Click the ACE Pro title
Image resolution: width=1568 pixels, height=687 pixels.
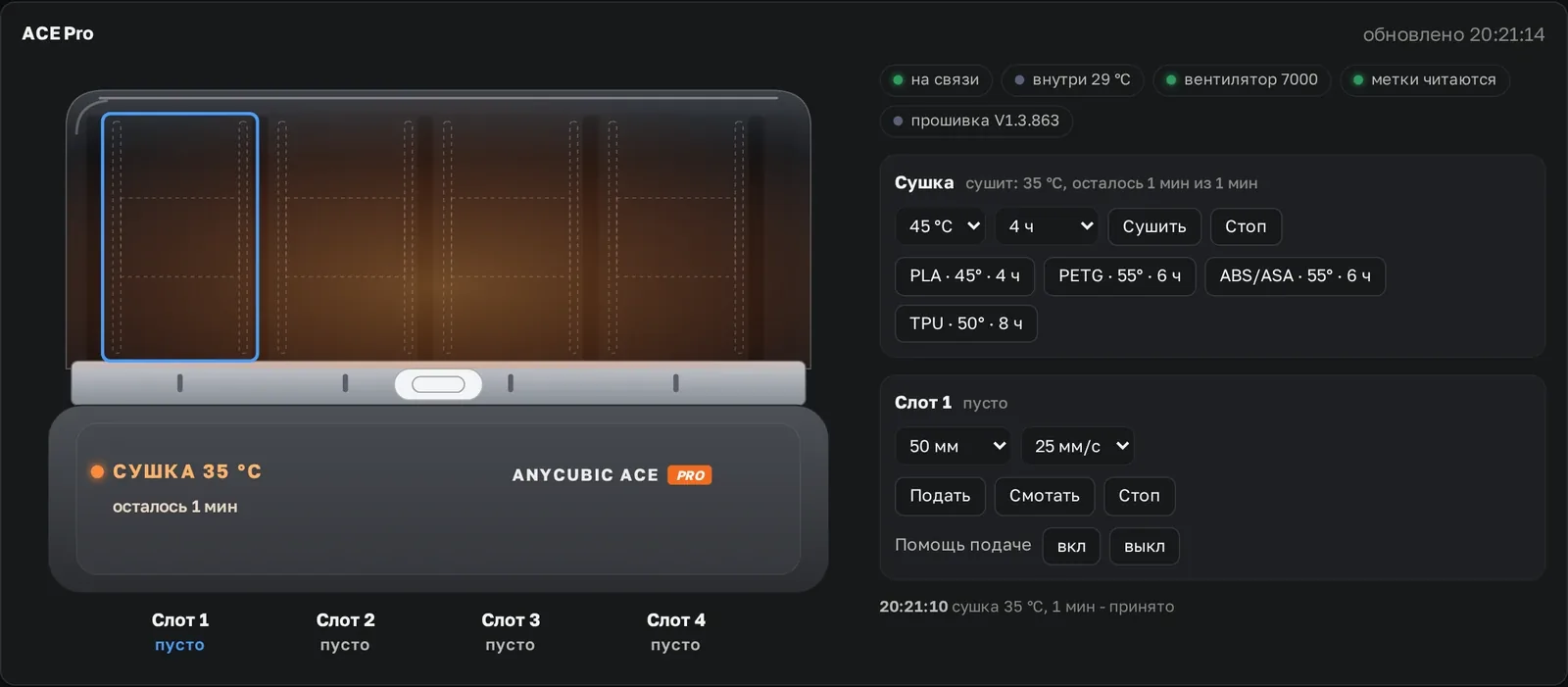pyautogui.click(x=58, y=33)
